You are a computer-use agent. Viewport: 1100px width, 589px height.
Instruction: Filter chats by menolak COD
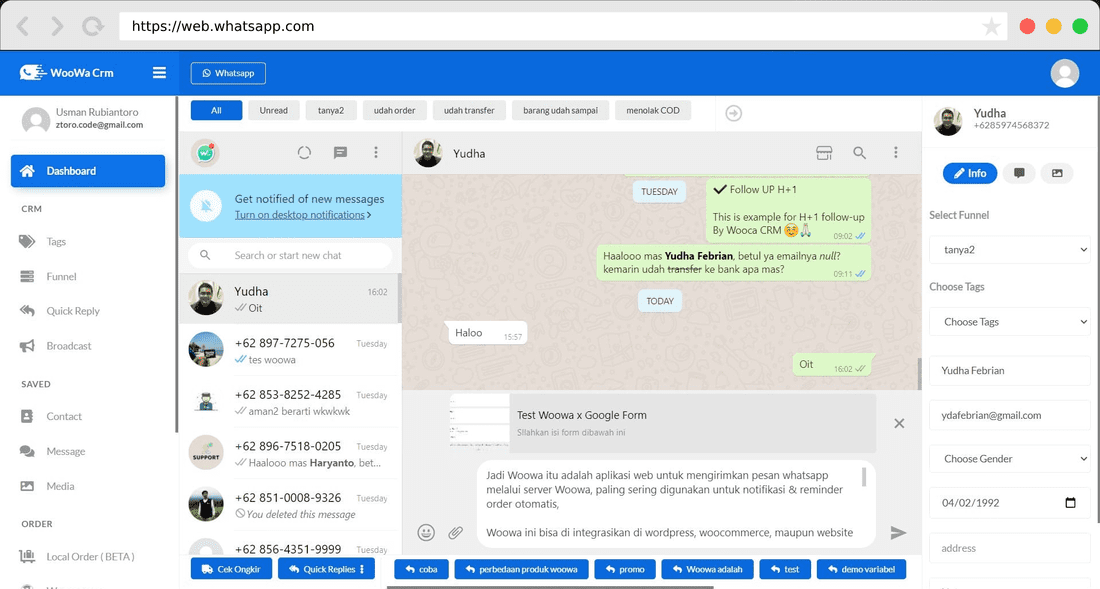click(x=653, y=110)
